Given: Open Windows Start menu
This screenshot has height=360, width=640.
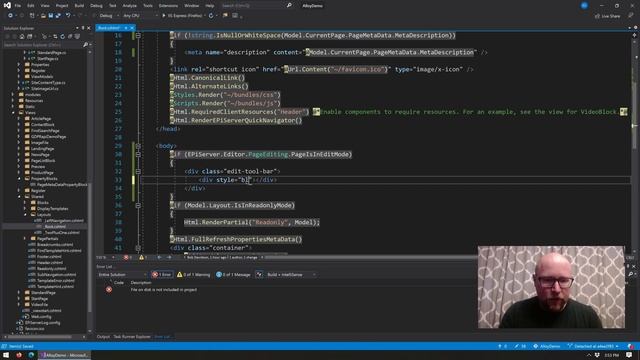Looking at the screenshot, I should 6,356.
